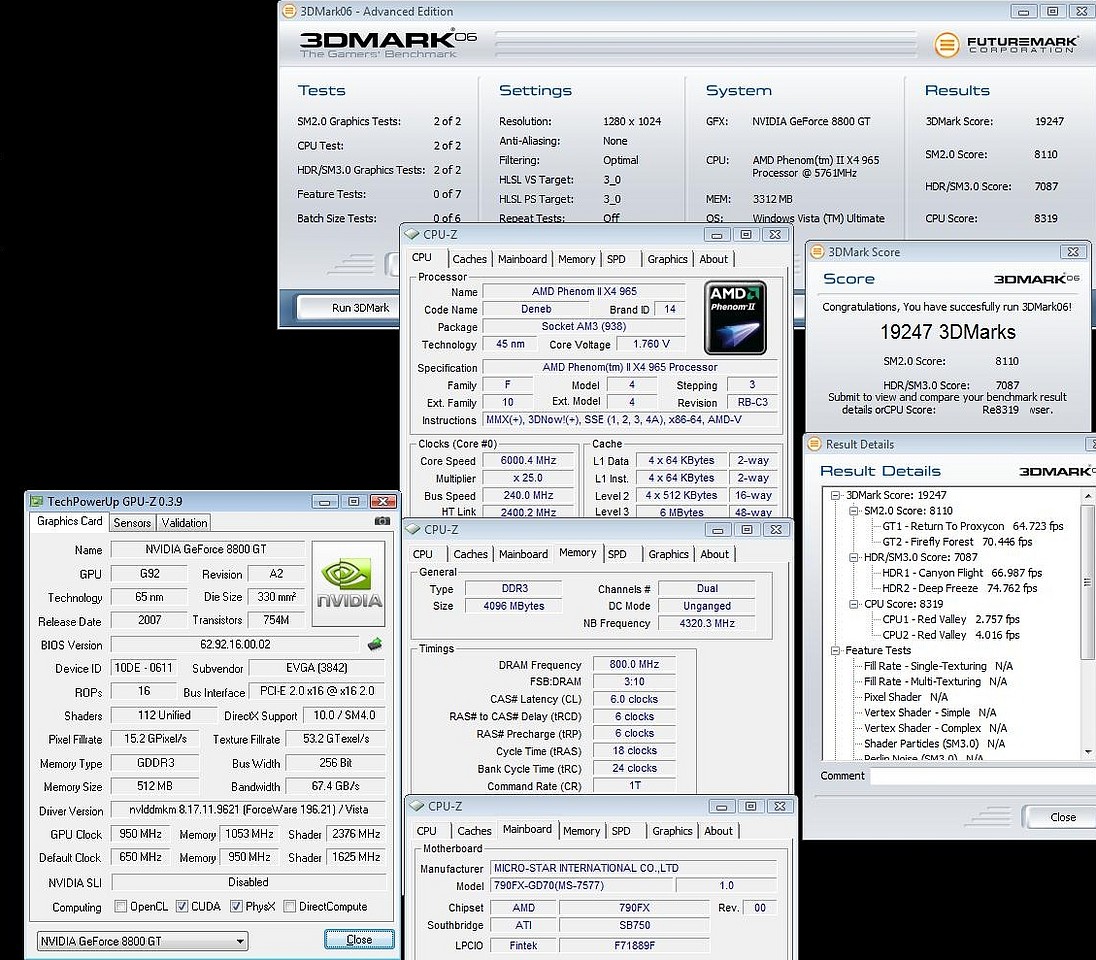The image size is (1096, 960).
Task: Collapse the Feature Tests tree node
Action: pos(835,650)
